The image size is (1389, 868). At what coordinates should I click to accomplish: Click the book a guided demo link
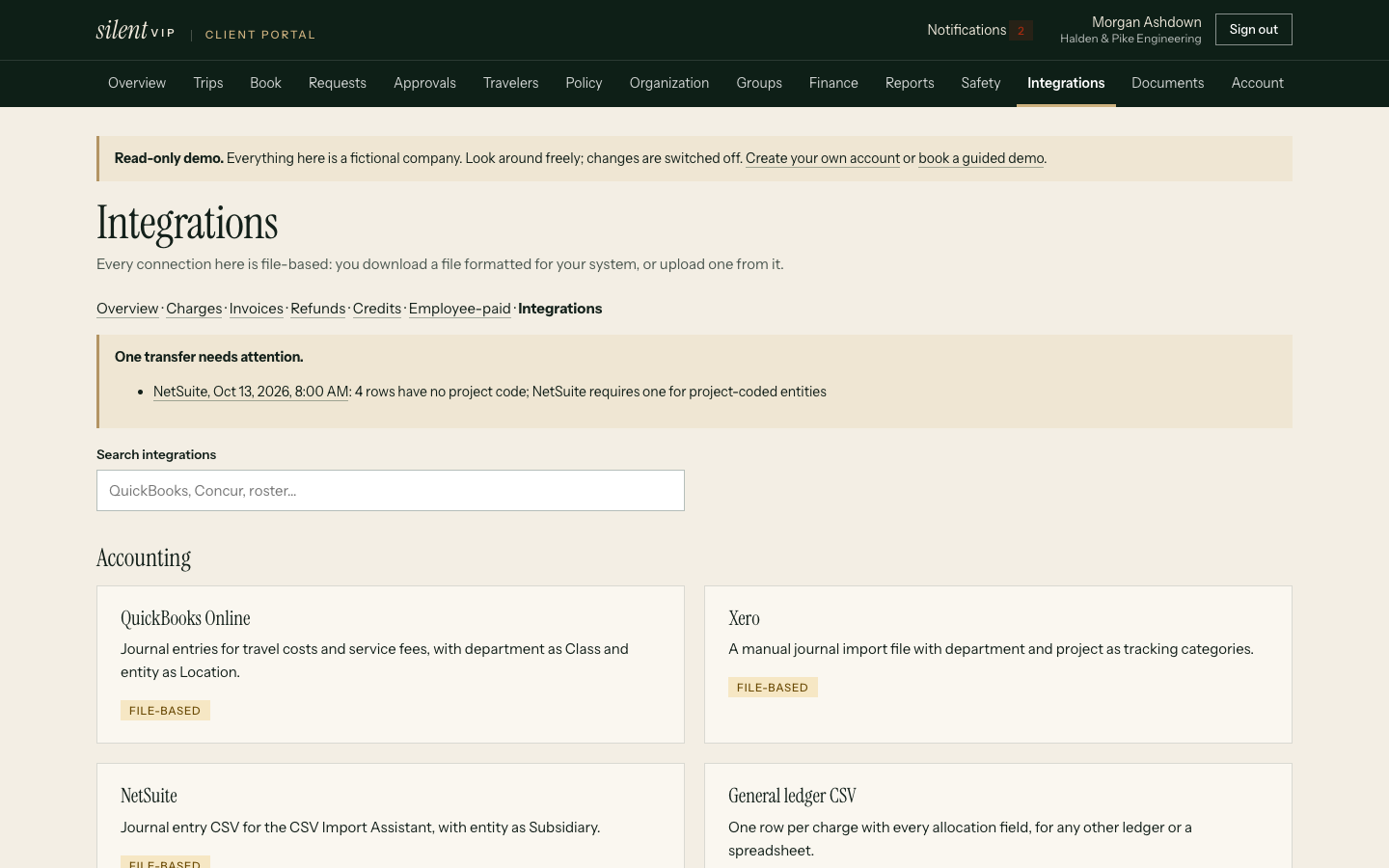[981, 158]
